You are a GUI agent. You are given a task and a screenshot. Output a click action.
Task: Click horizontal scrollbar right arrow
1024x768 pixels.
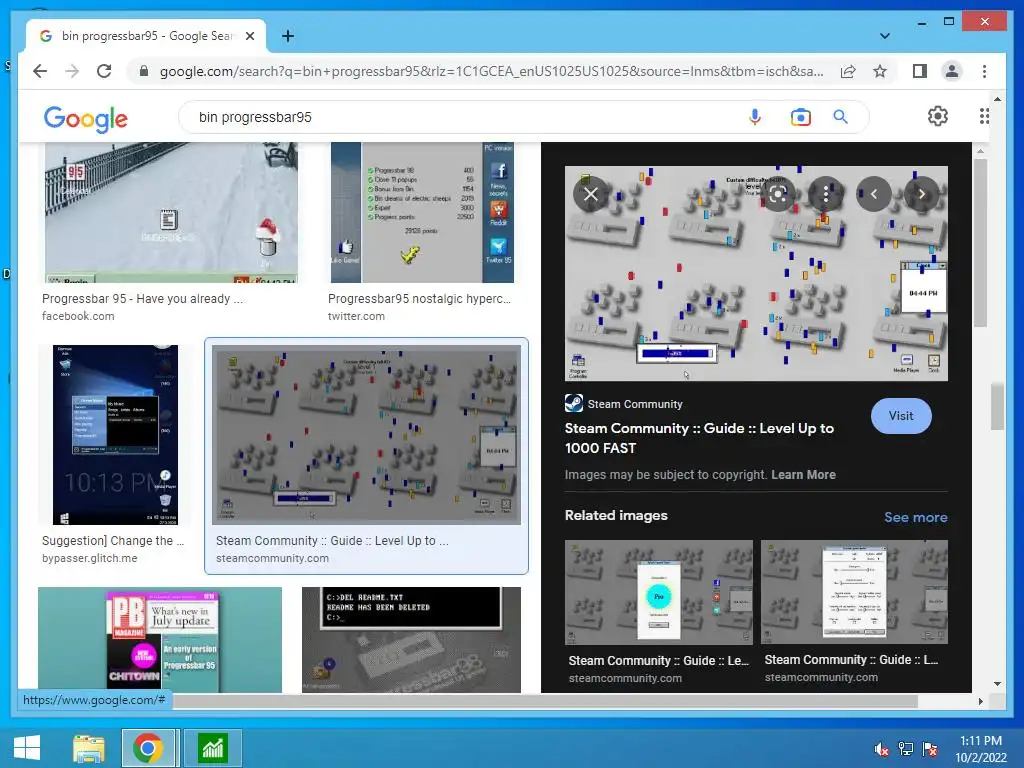tap(980, 701)
